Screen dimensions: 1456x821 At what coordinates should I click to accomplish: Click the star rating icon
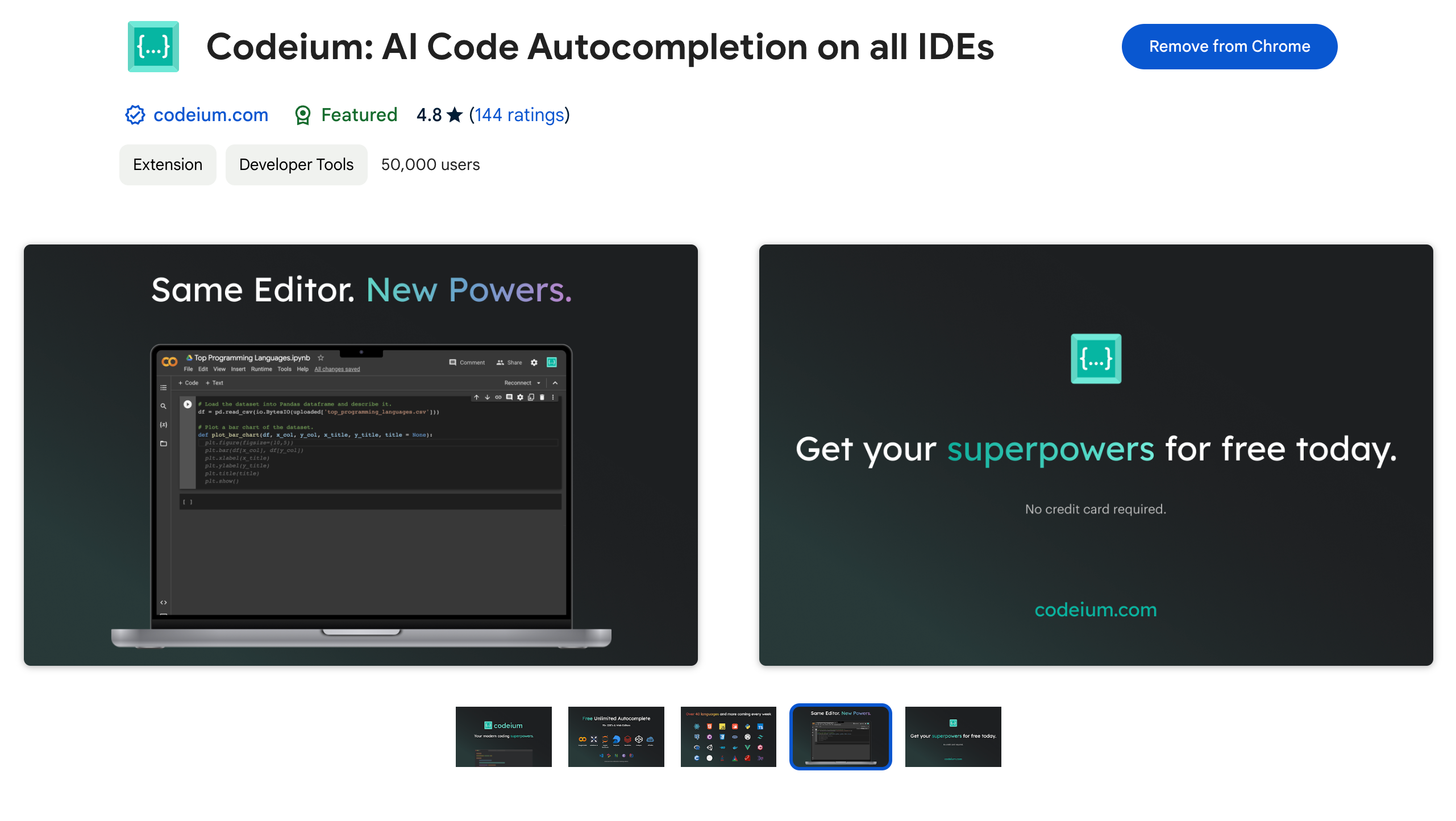(455, 115)
